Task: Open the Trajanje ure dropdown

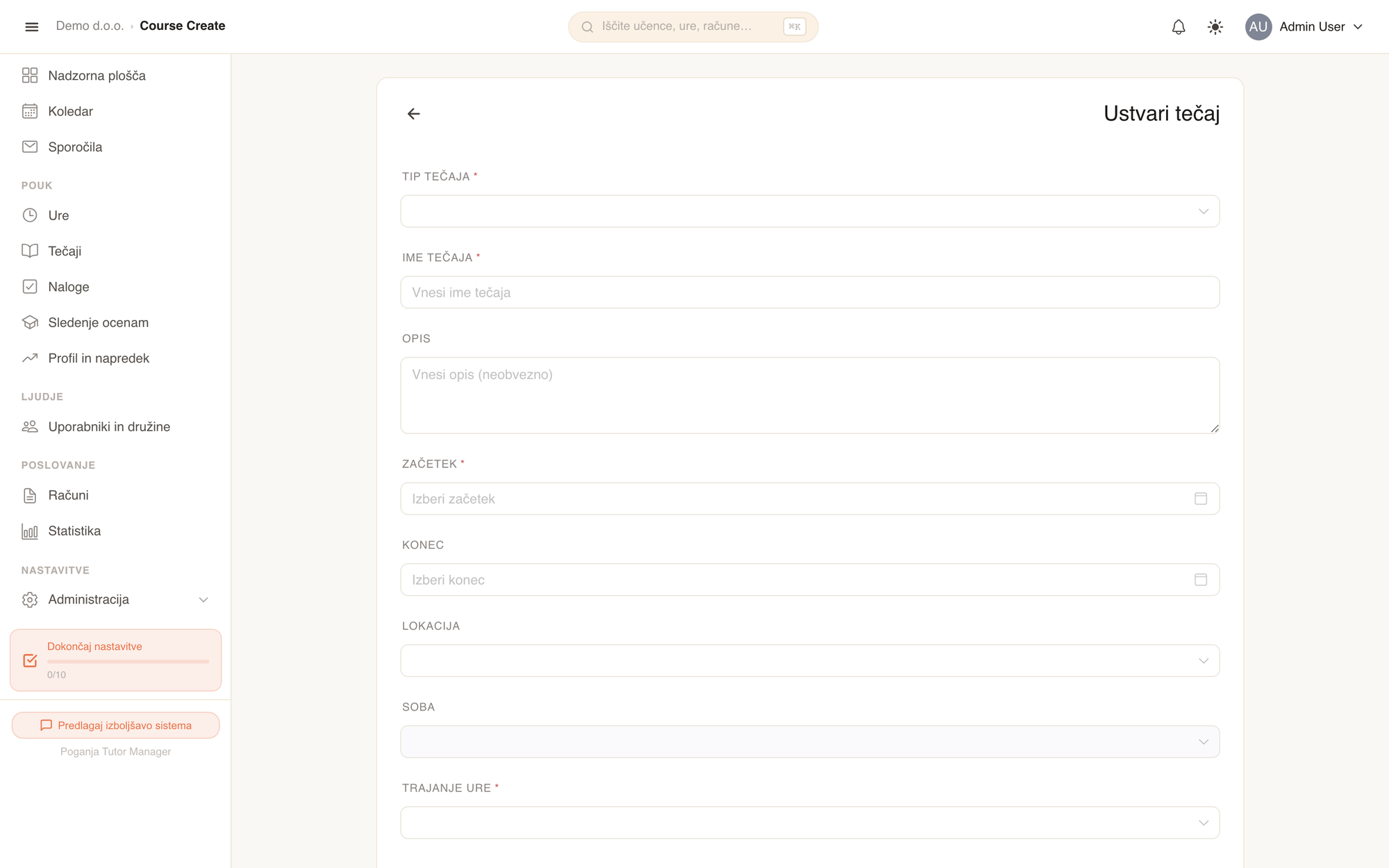Action: coord(810,823)
